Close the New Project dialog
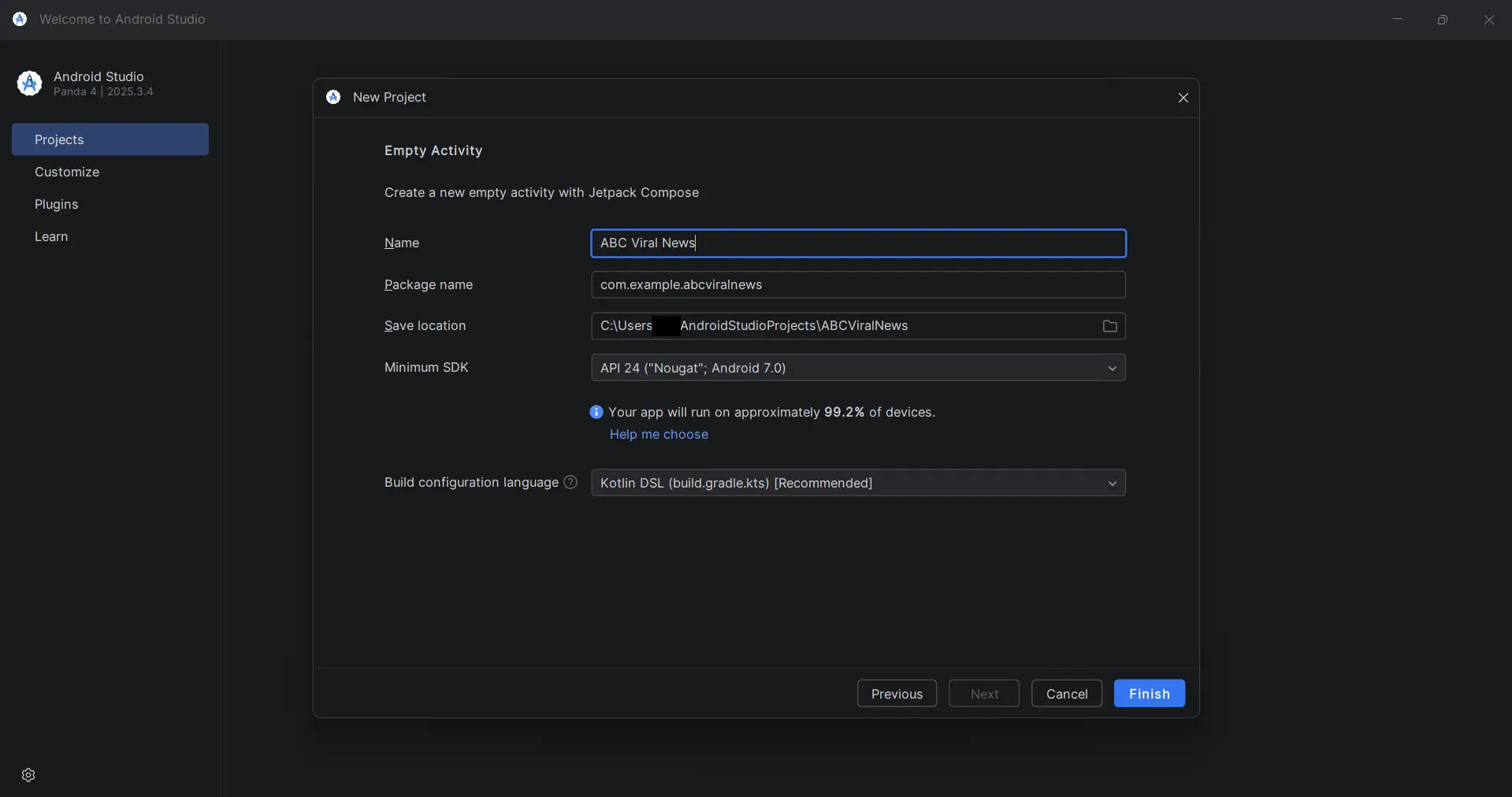 [x=1183, y=98]
